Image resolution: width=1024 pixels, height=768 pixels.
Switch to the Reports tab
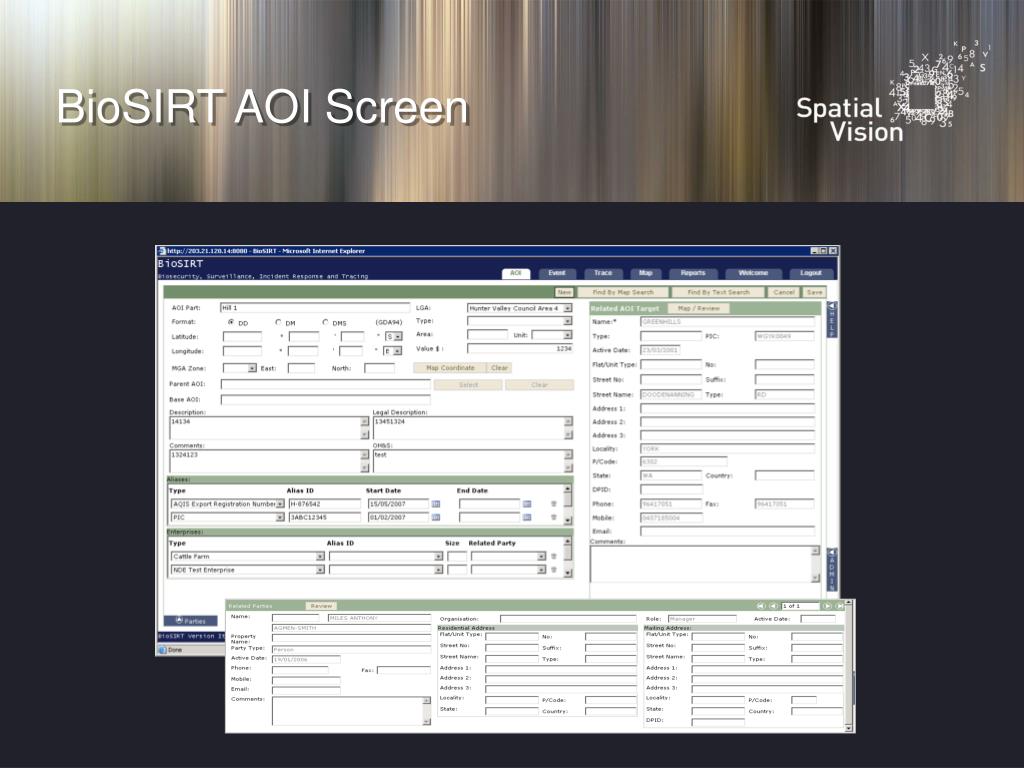tap(693, 273)
